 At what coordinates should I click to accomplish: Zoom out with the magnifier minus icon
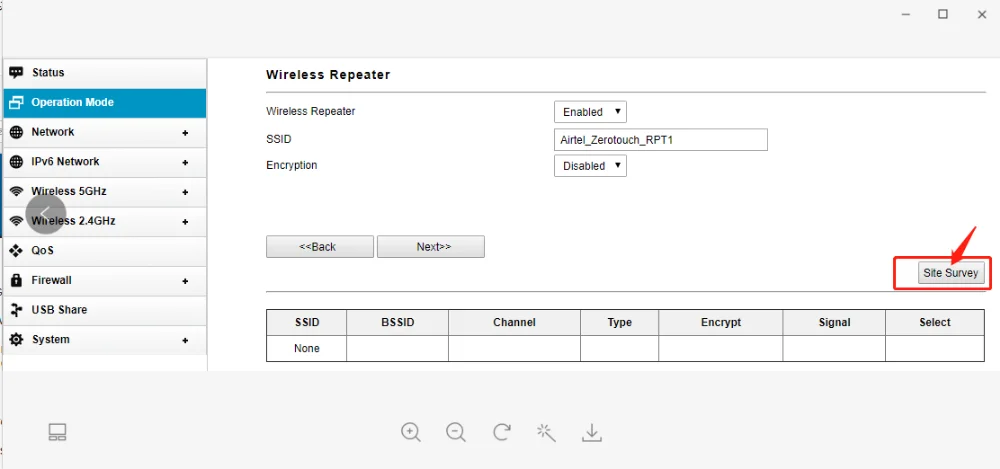[456, 433]
